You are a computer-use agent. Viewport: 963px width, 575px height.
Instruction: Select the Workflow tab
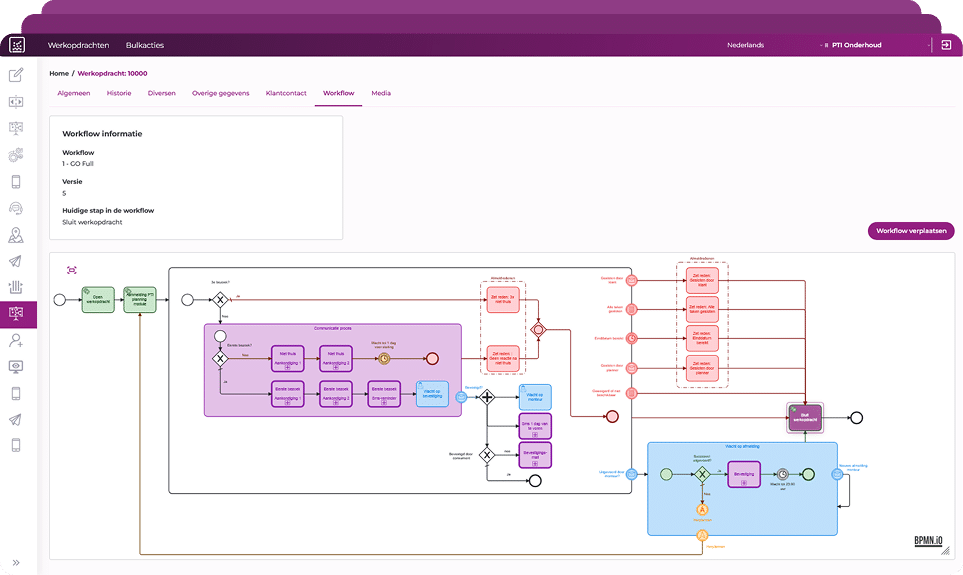click(x=338, y=93)
